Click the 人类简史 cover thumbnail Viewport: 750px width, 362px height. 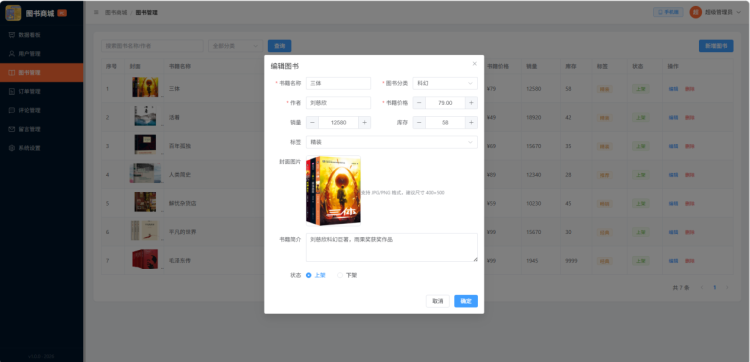tap(145, 174)
